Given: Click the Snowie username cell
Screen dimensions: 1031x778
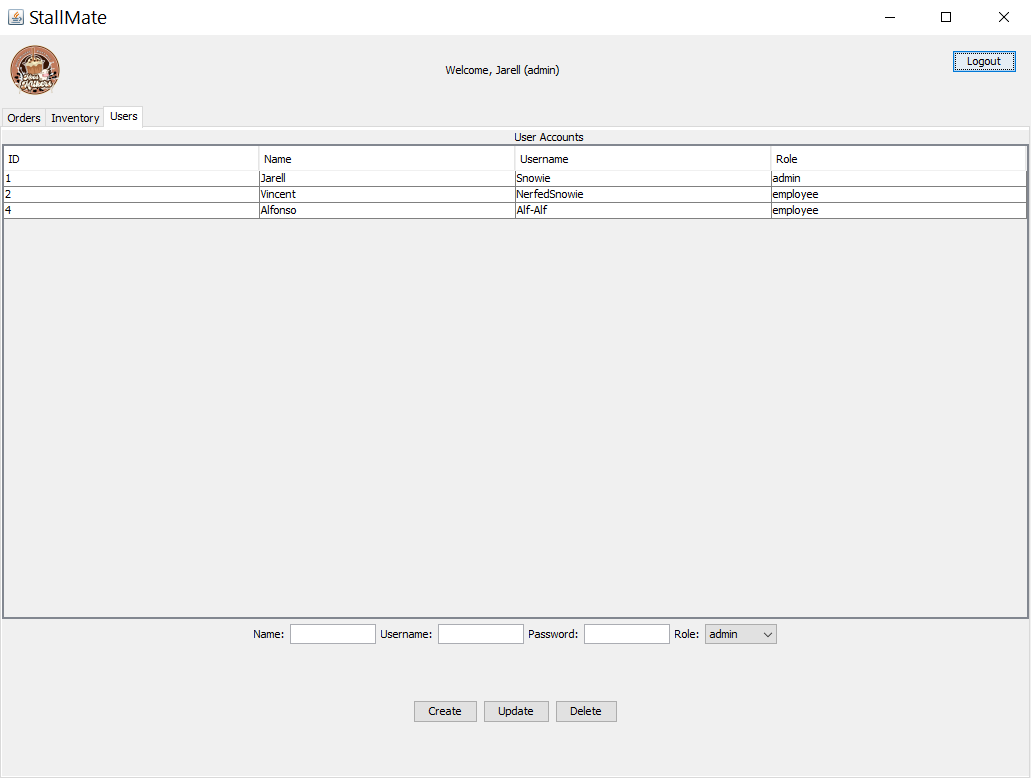Looking at the screenshot, I should click(x=643, y=178).
